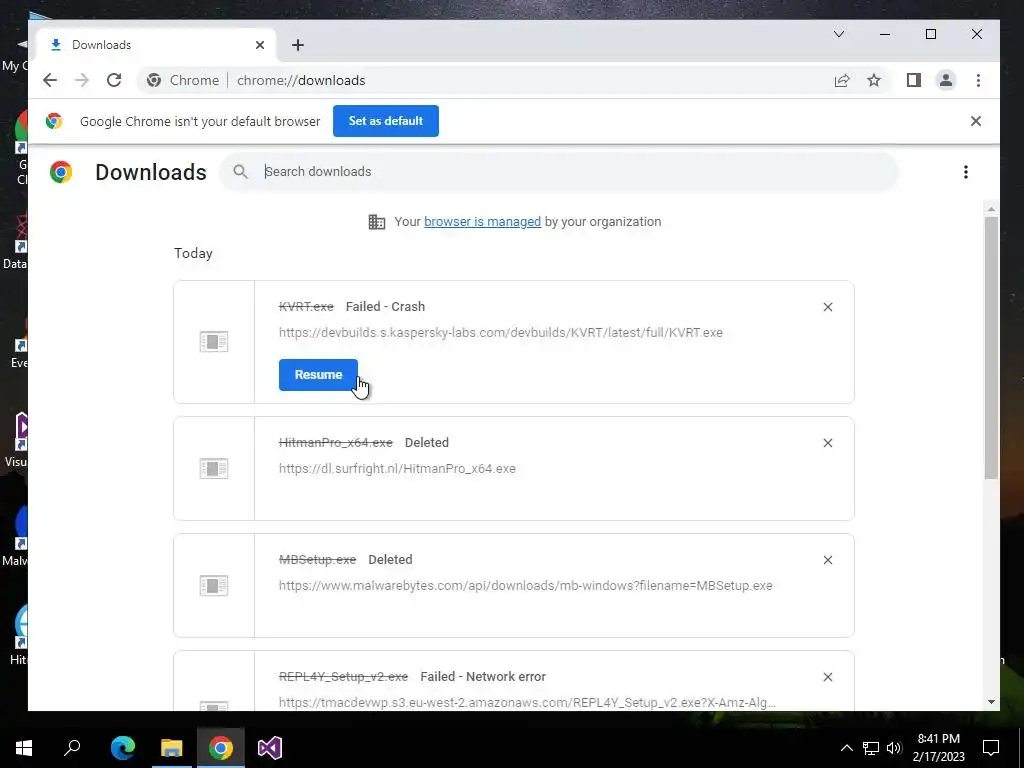
Task: Open Chrome's three-dot main menu
Action: pyautogui.click(x=978, y=80)
